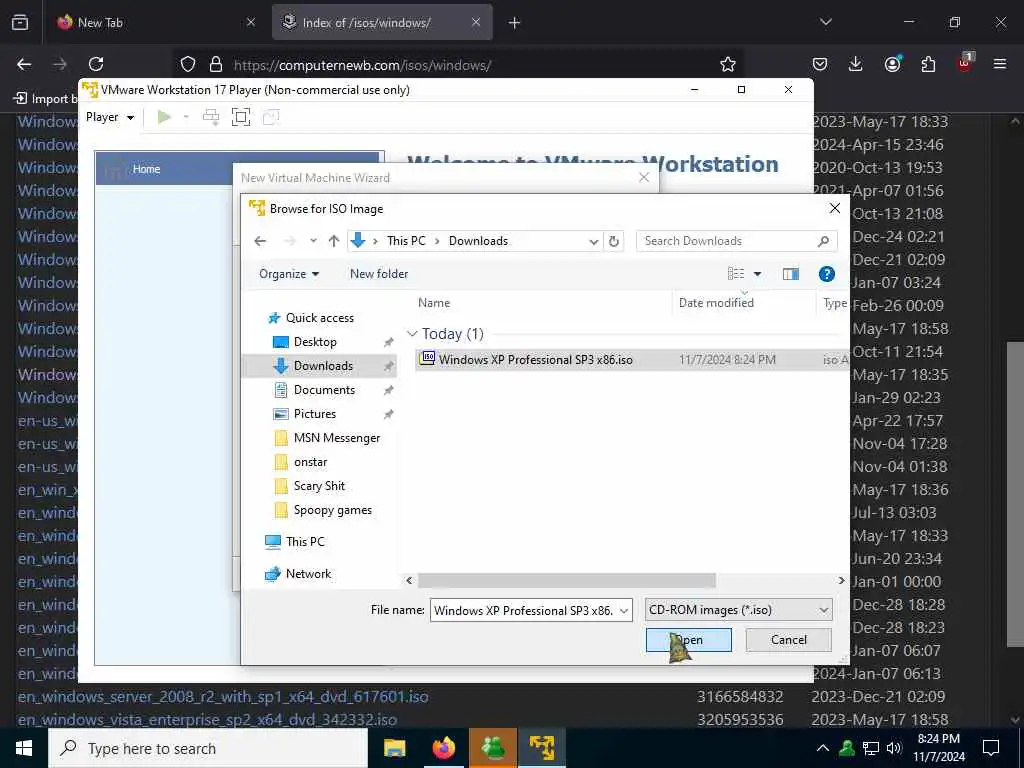Click VMware Unity mode toolbar icon
1024x768 pixels.
click(x=270, y=117)
